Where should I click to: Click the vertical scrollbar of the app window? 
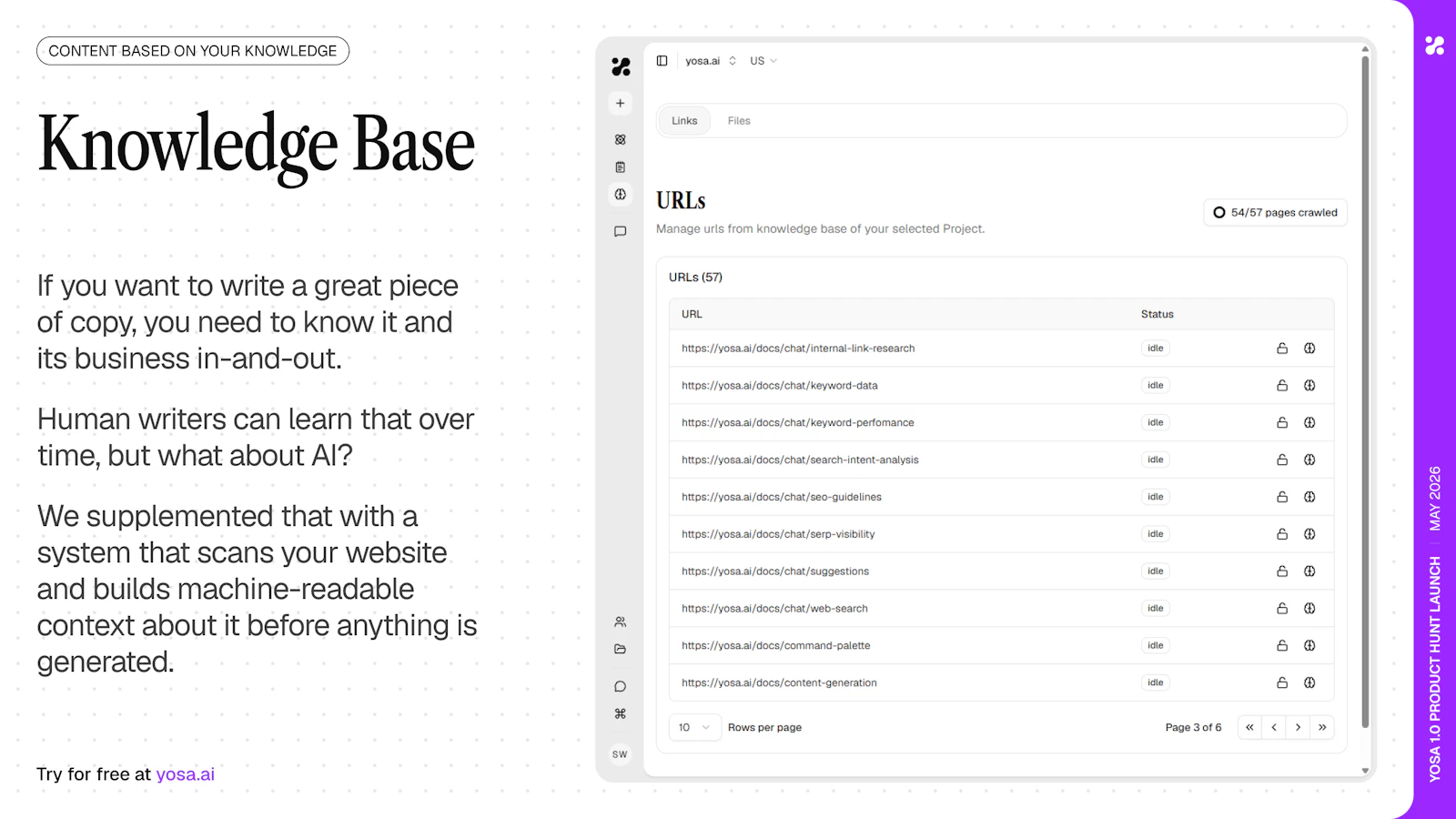click(x=1365, y=391)
